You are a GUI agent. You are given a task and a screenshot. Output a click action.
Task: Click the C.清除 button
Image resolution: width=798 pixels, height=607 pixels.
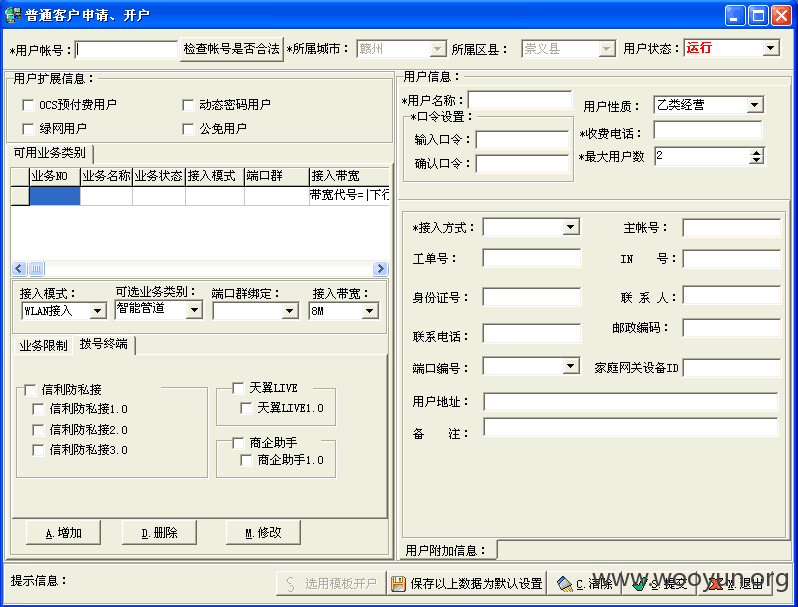coord(585,584)
